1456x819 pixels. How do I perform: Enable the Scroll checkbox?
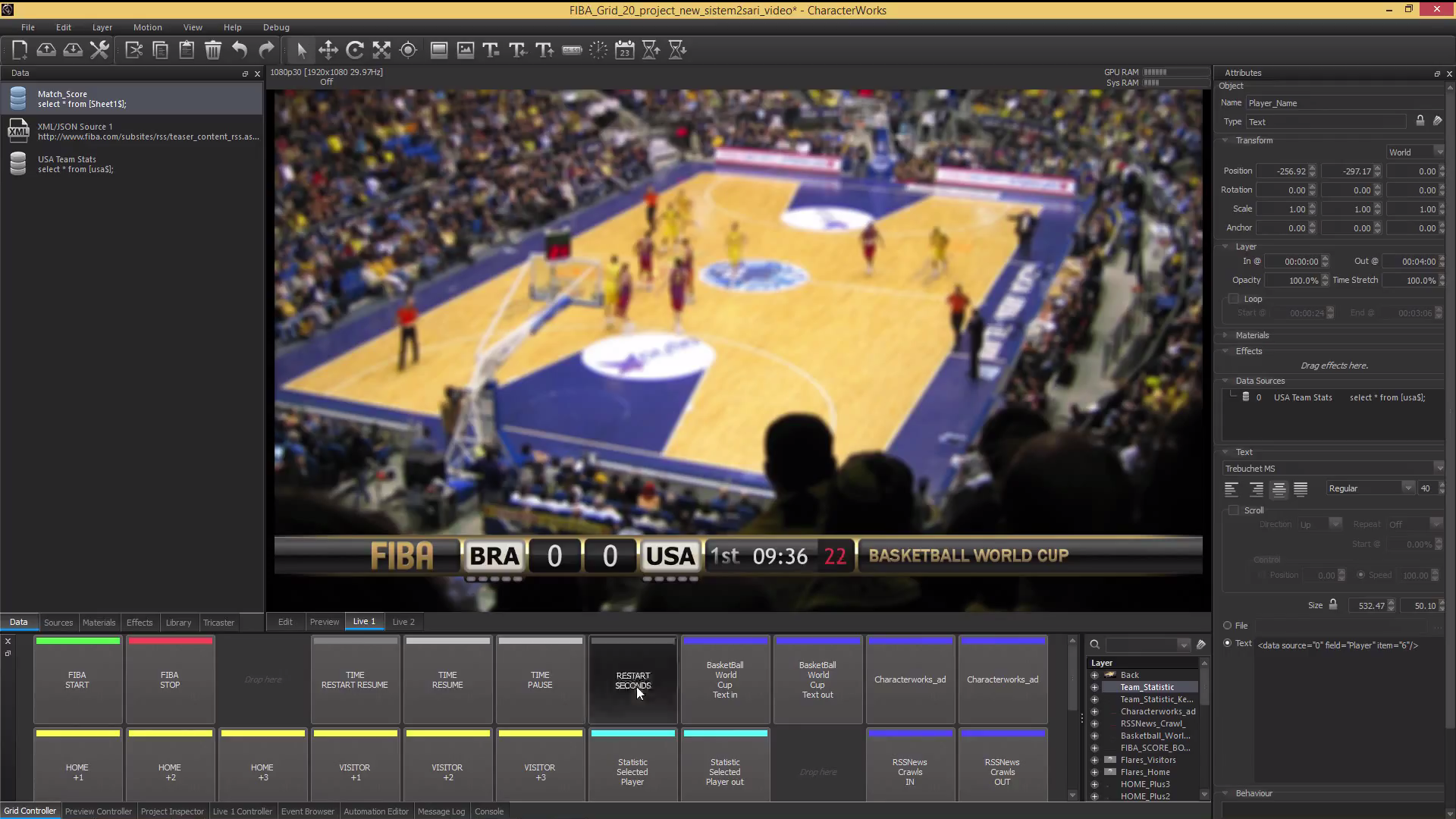(1234, 510)
